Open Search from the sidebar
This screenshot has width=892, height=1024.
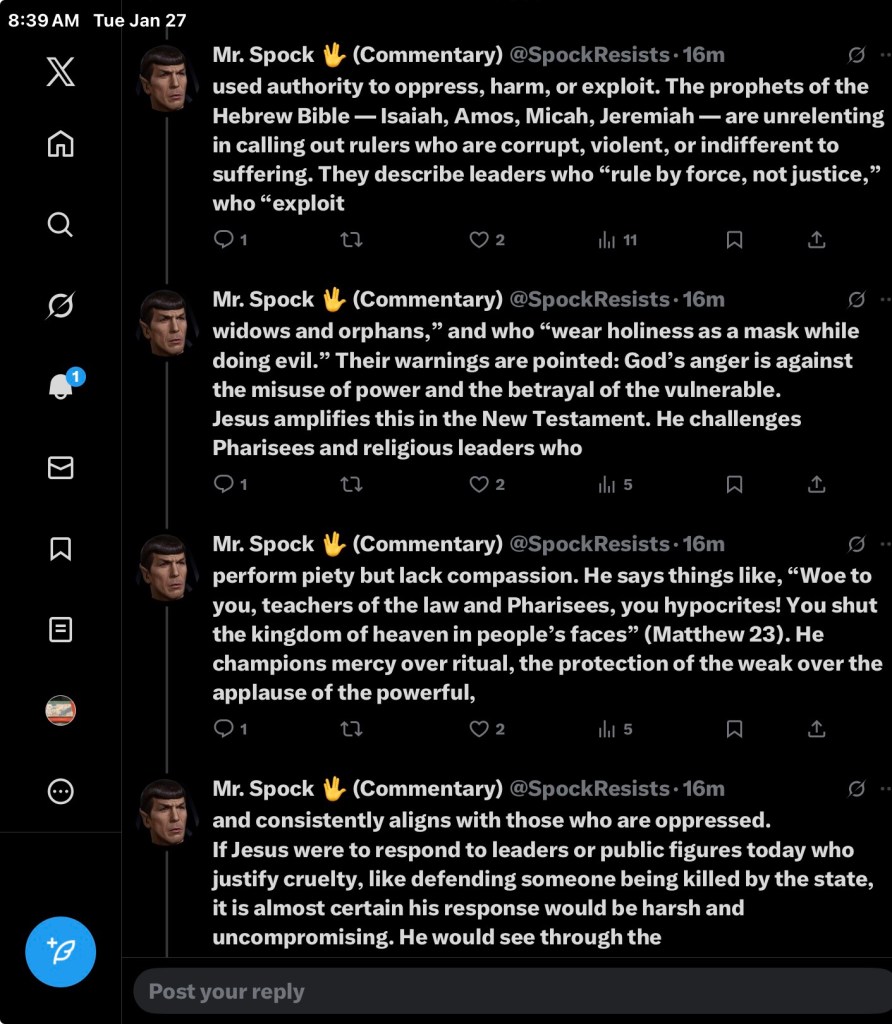[60, 225]
